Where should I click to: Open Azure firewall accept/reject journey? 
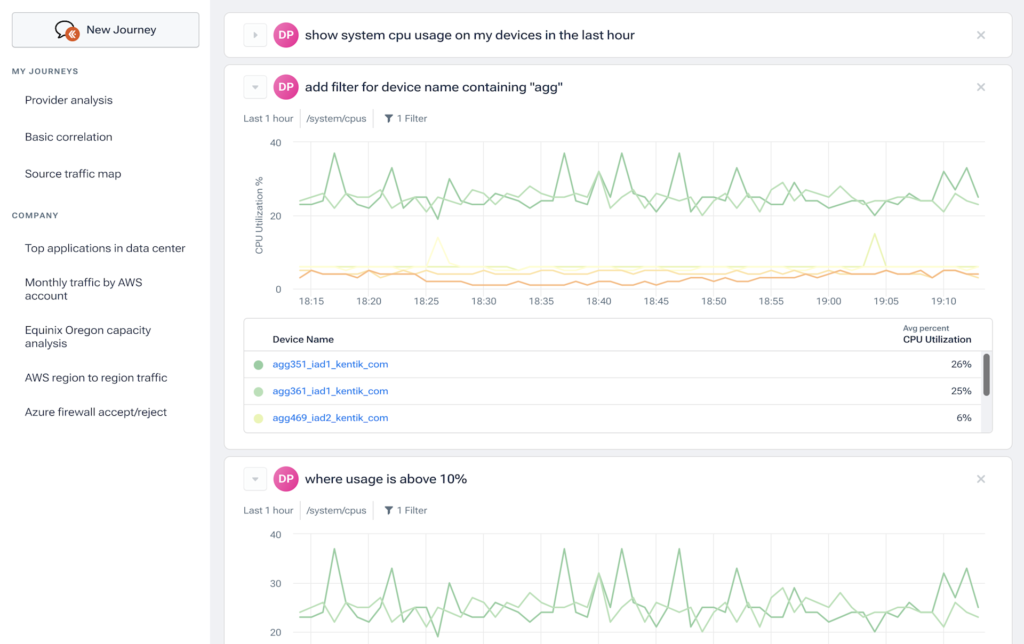pyautogui.click(x=96, y=412)
